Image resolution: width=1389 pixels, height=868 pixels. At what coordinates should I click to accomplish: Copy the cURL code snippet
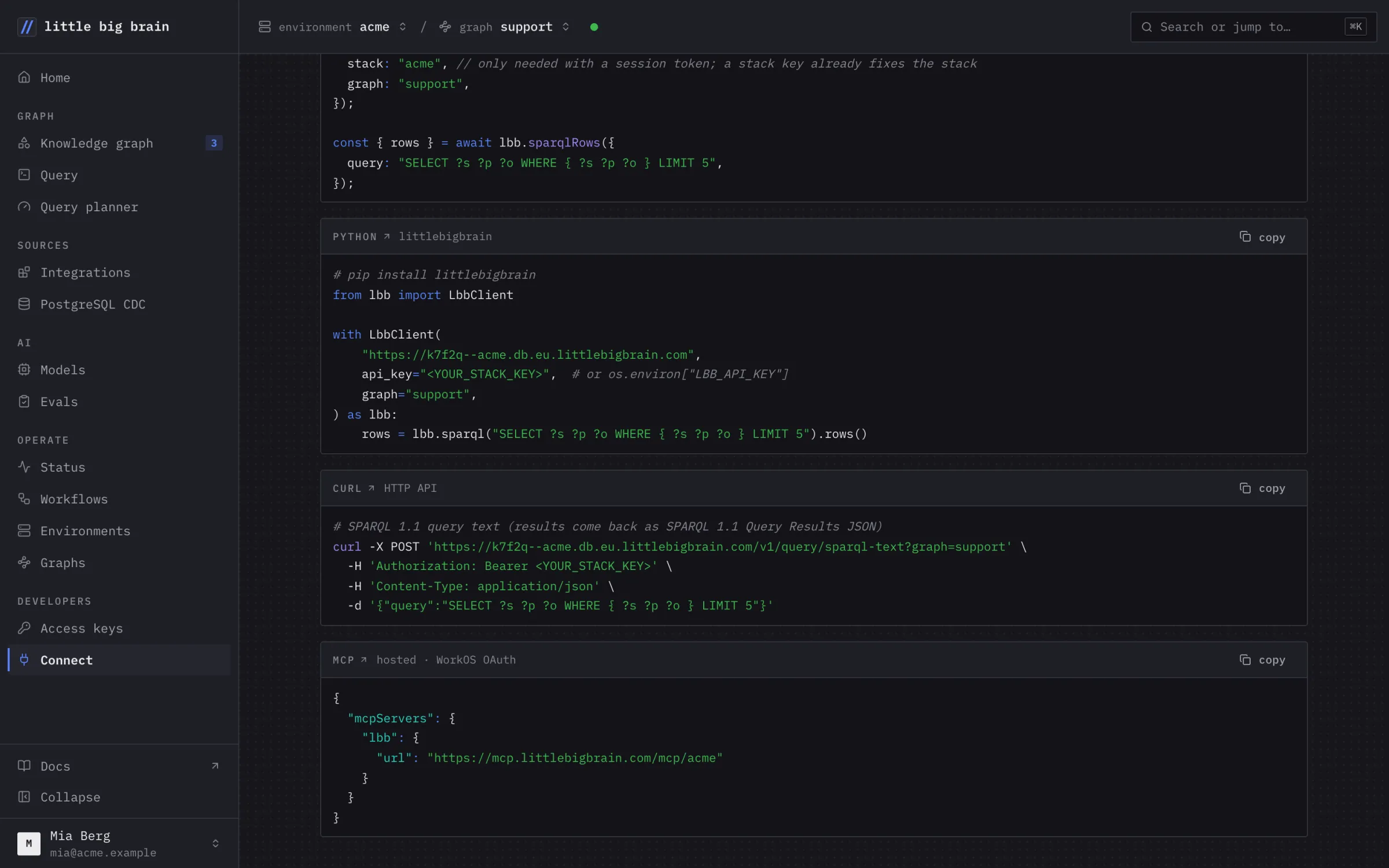1262,488
